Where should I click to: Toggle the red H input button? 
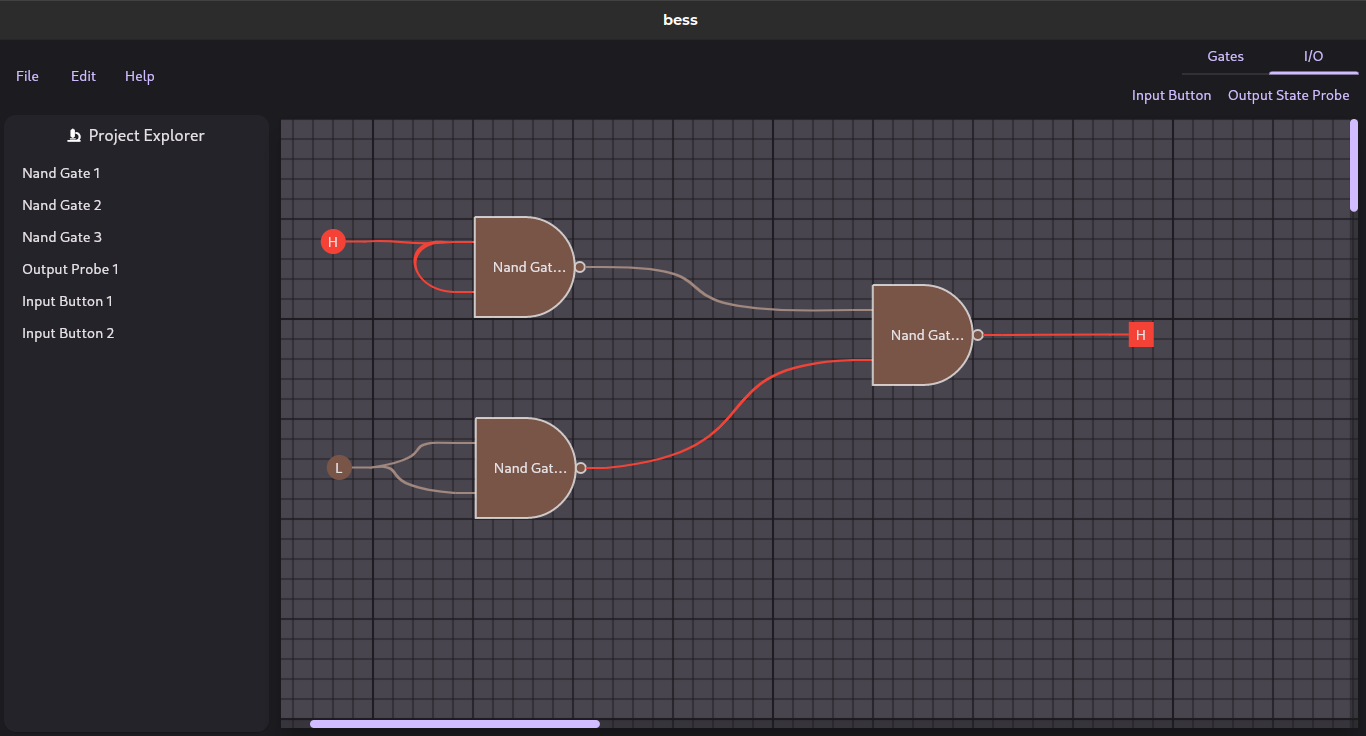pyautogui.click(x=333, y=241)
